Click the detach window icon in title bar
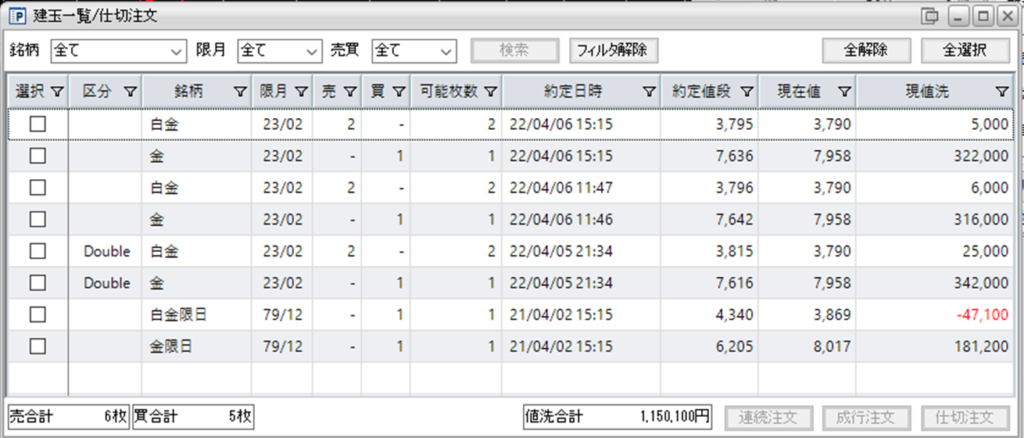1024x438 pixels. pos(929,16)
